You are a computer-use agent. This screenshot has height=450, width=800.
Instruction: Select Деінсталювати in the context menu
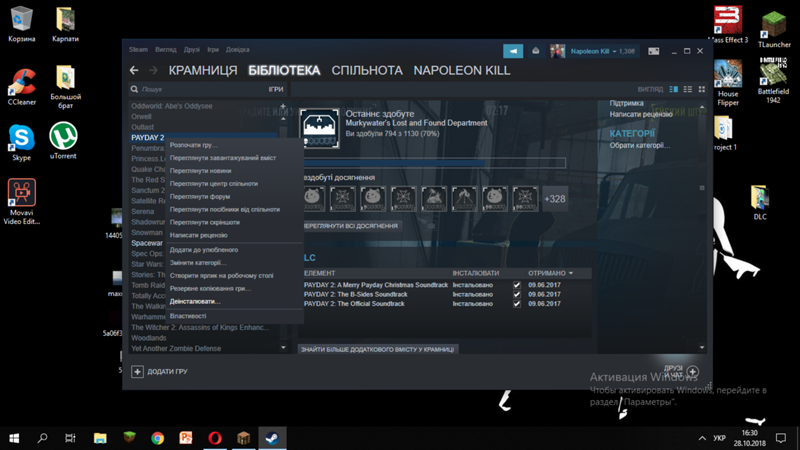tap(195, 301)
